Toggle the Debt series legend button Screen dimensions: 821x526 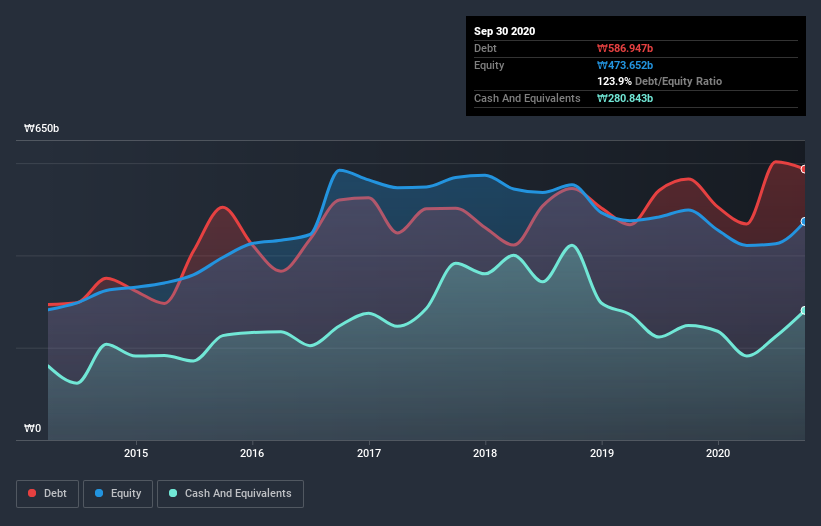[x=48, y=494]
